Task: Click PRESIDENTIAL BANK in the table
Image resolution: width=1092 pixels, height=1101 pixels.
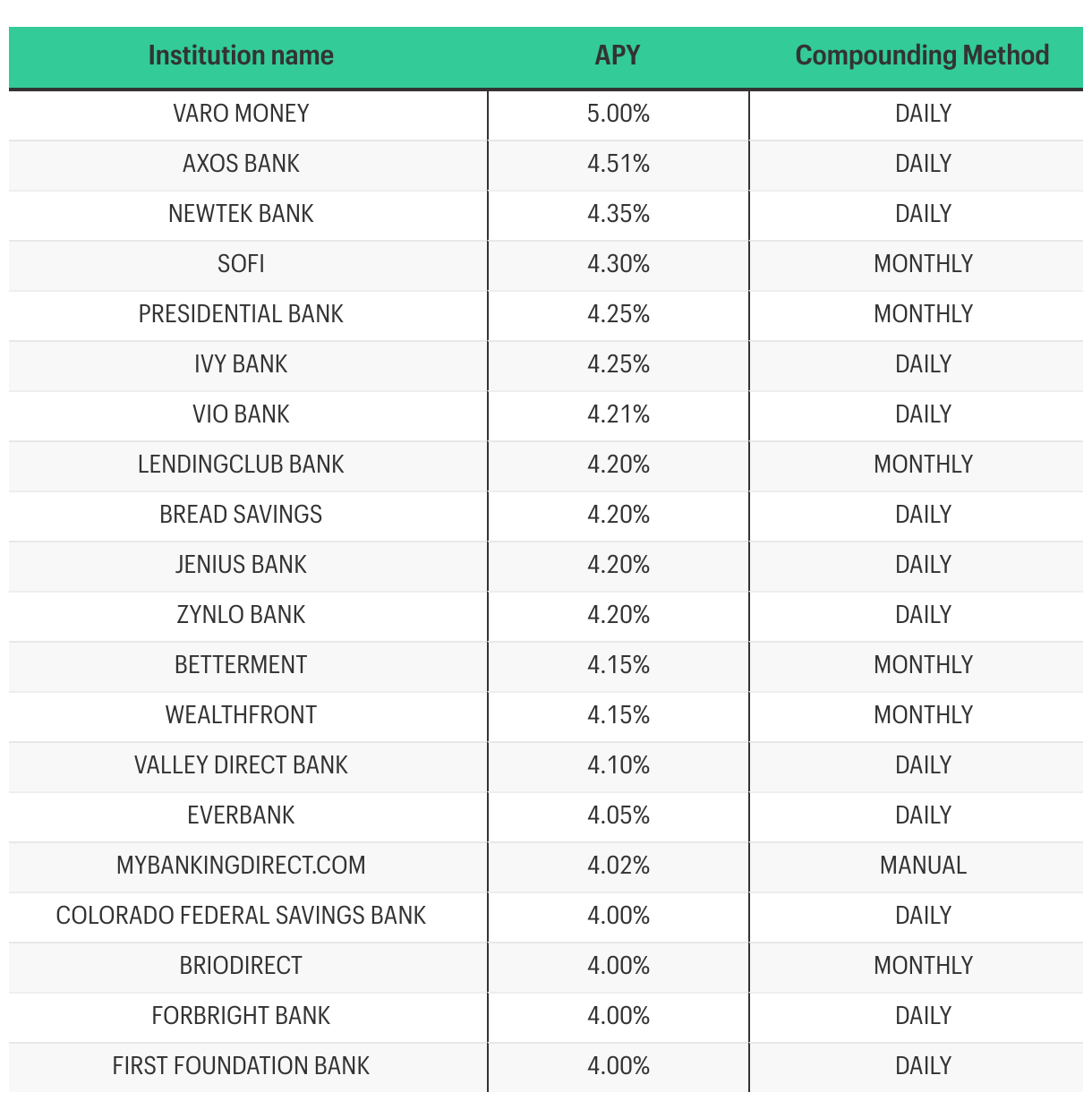Action: click(x=241, y=314)
